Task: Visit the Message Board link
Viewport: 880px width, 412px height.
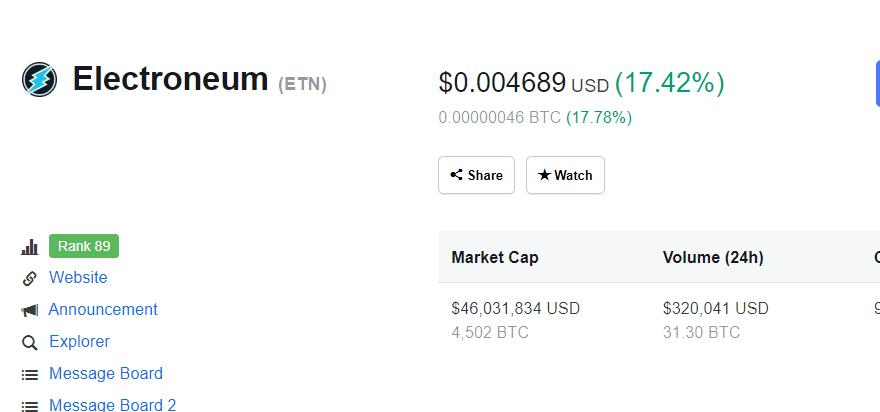Action: 106,374
